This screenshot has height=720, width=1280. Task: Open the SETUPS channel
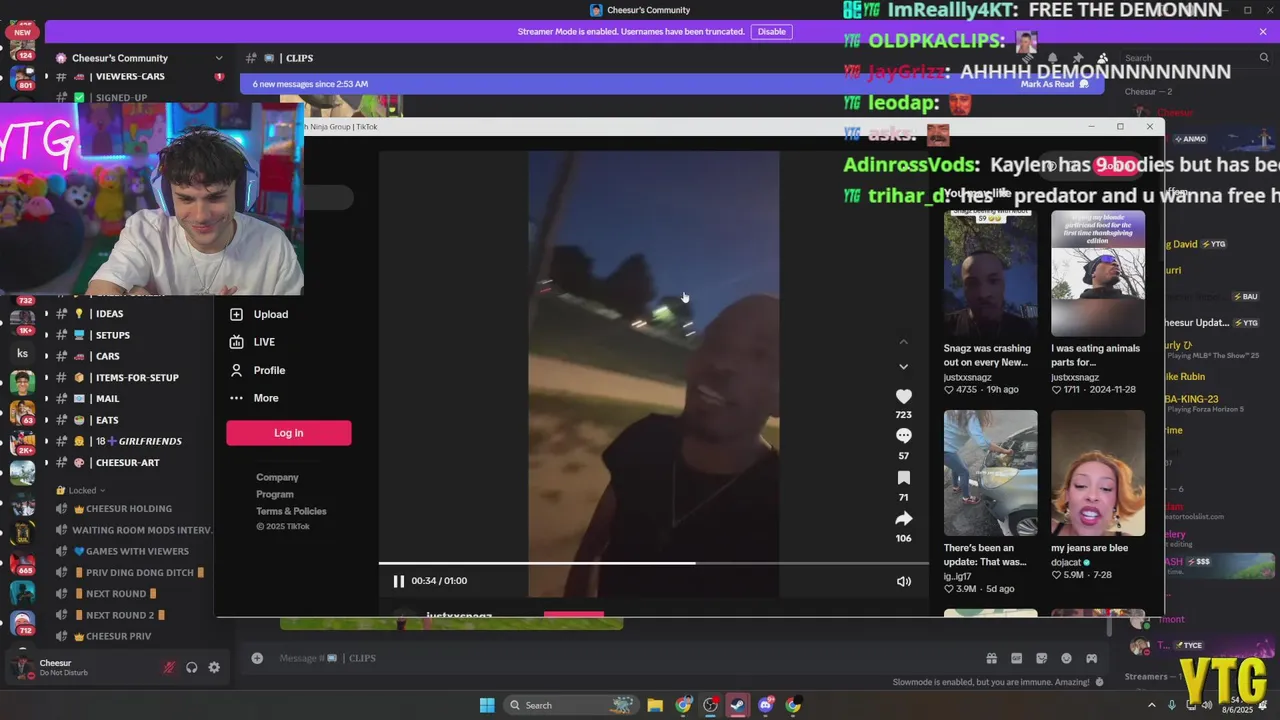point(112,335)
